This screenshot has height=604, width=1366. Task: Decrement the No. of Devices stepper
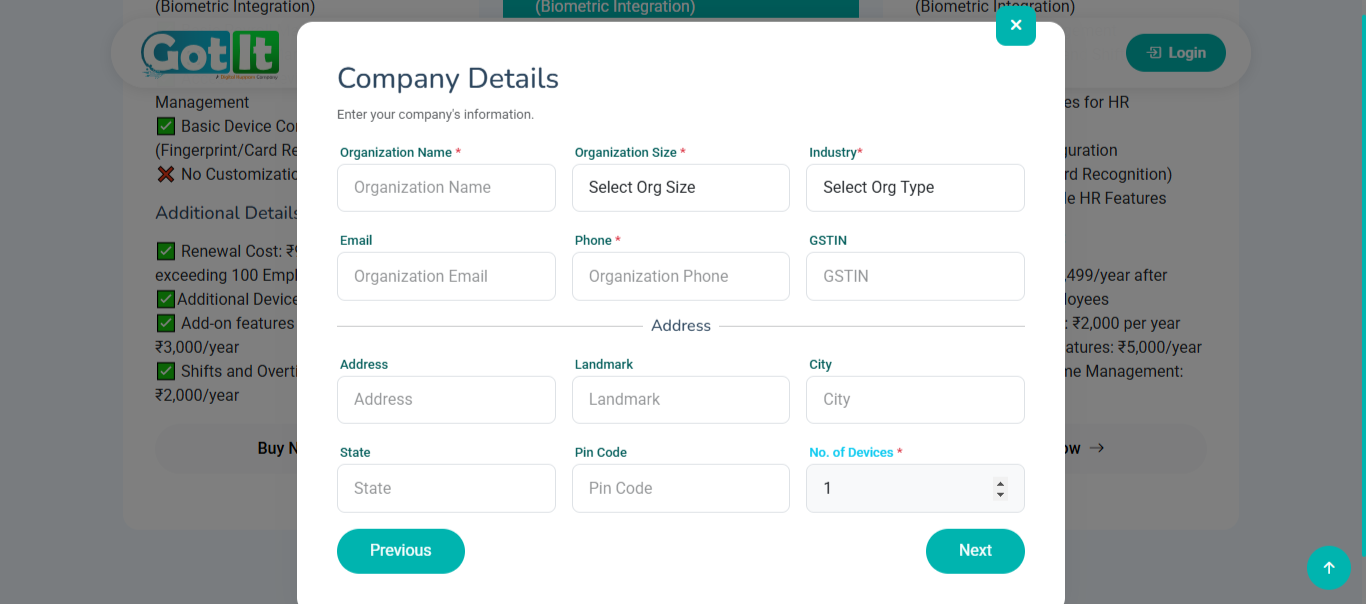[x=1000, y=495]
